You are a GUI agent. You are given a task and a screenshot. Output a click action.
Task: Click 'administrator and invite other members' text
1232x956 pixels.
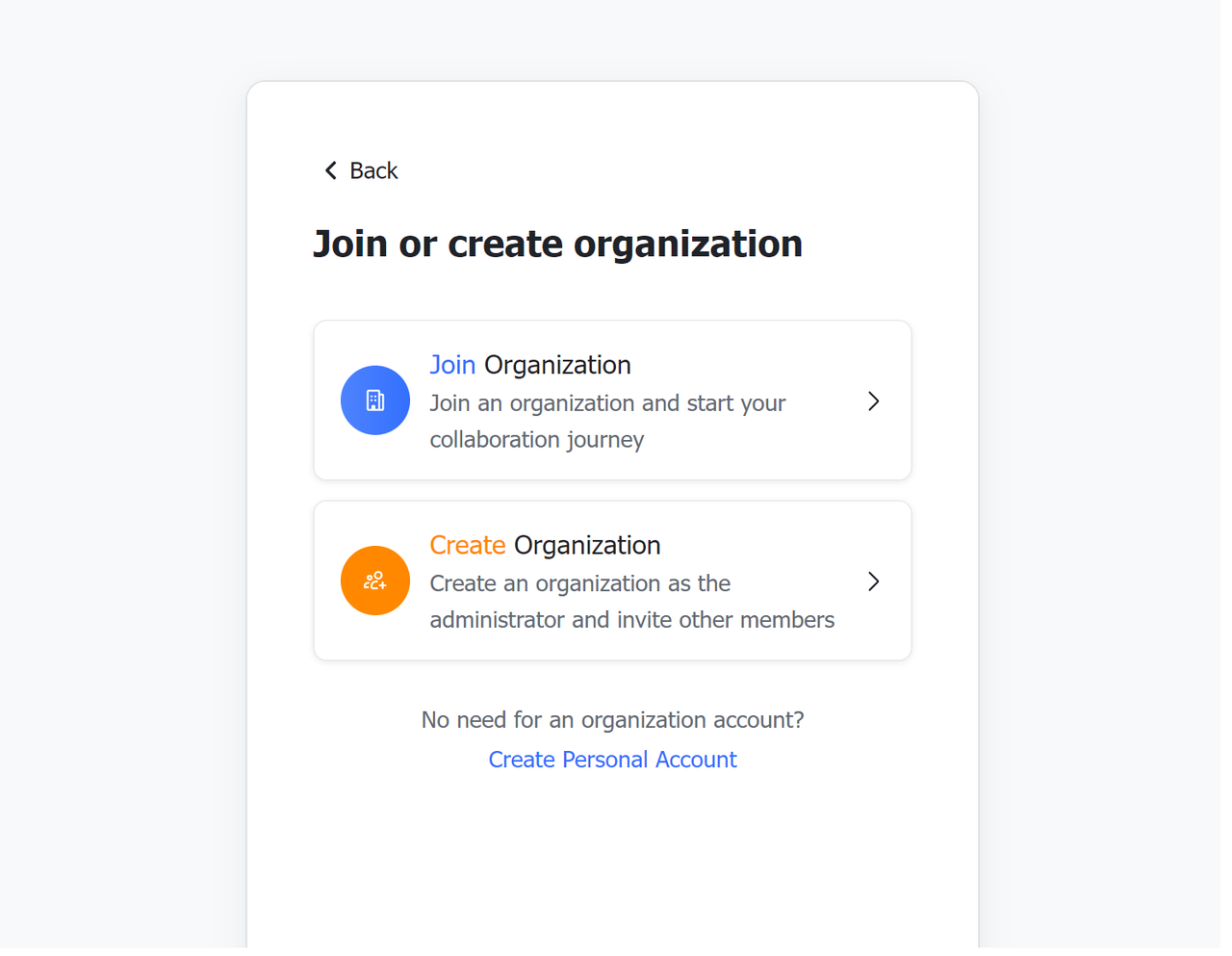[631, 620]
